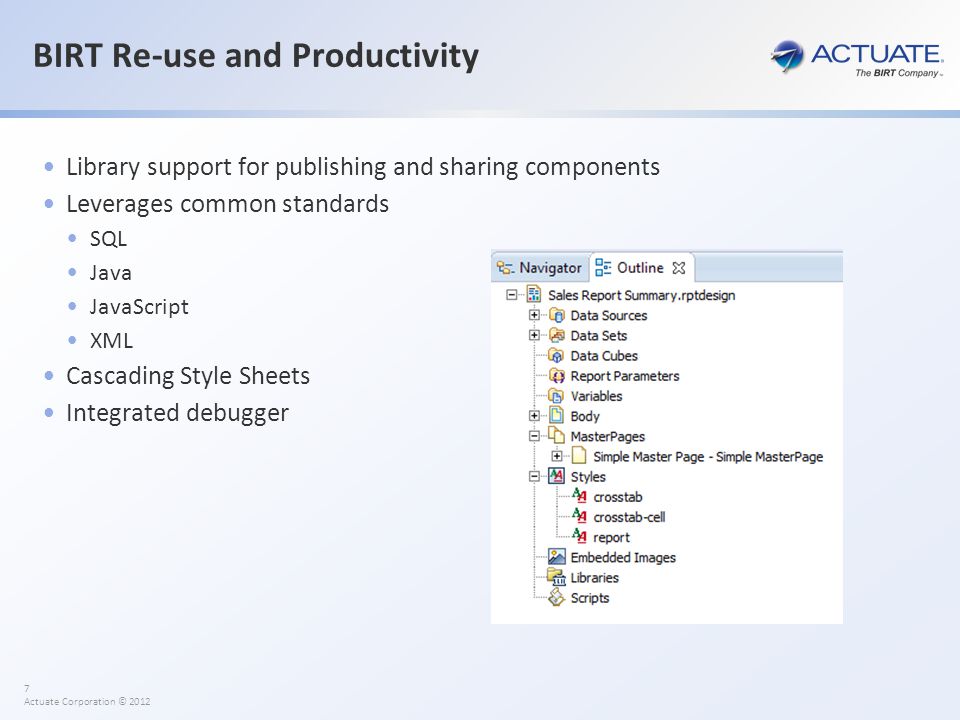Close the Outline view tab
The height and width of the screenshot is (720, 960).
(x=678, y=268)
